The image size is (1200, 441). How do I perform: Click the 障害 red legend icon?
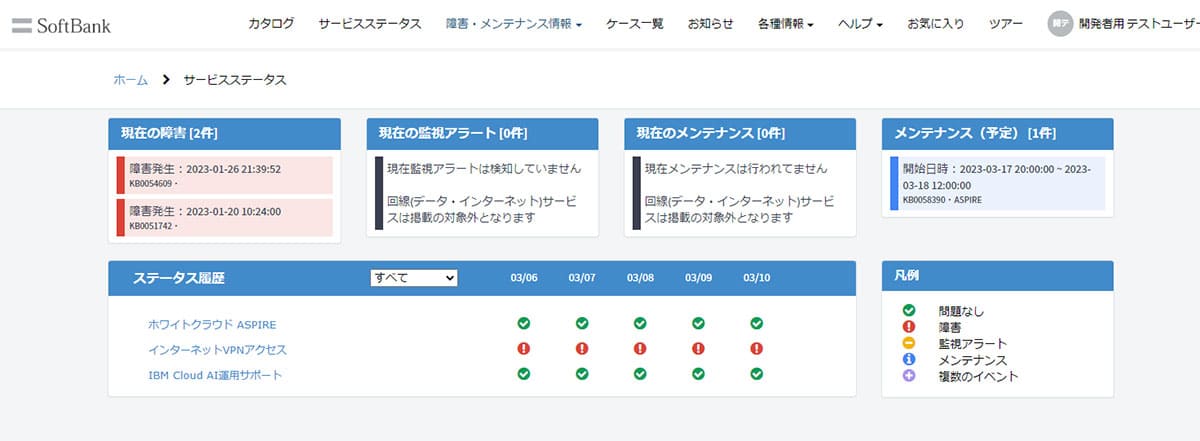point(909,327)
